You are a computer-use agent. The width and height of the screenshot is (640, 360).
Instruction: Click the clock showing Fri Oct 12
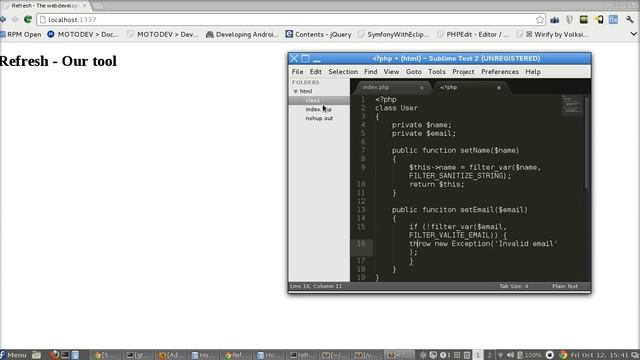pos(600,355)
